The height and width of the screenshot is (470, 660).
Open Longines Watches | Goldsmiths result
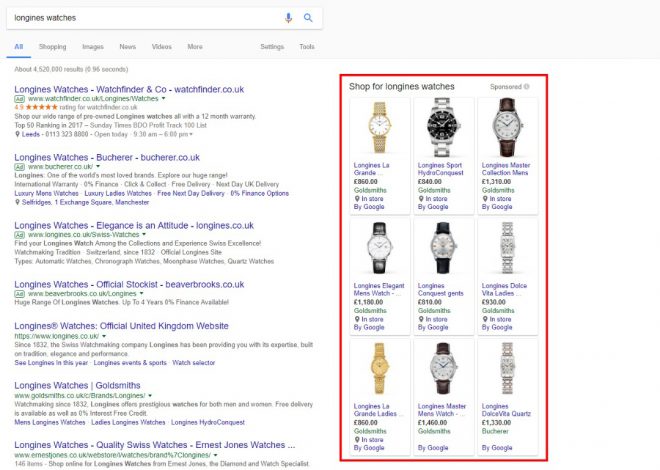pyautogui.click(x=77, y=385)
